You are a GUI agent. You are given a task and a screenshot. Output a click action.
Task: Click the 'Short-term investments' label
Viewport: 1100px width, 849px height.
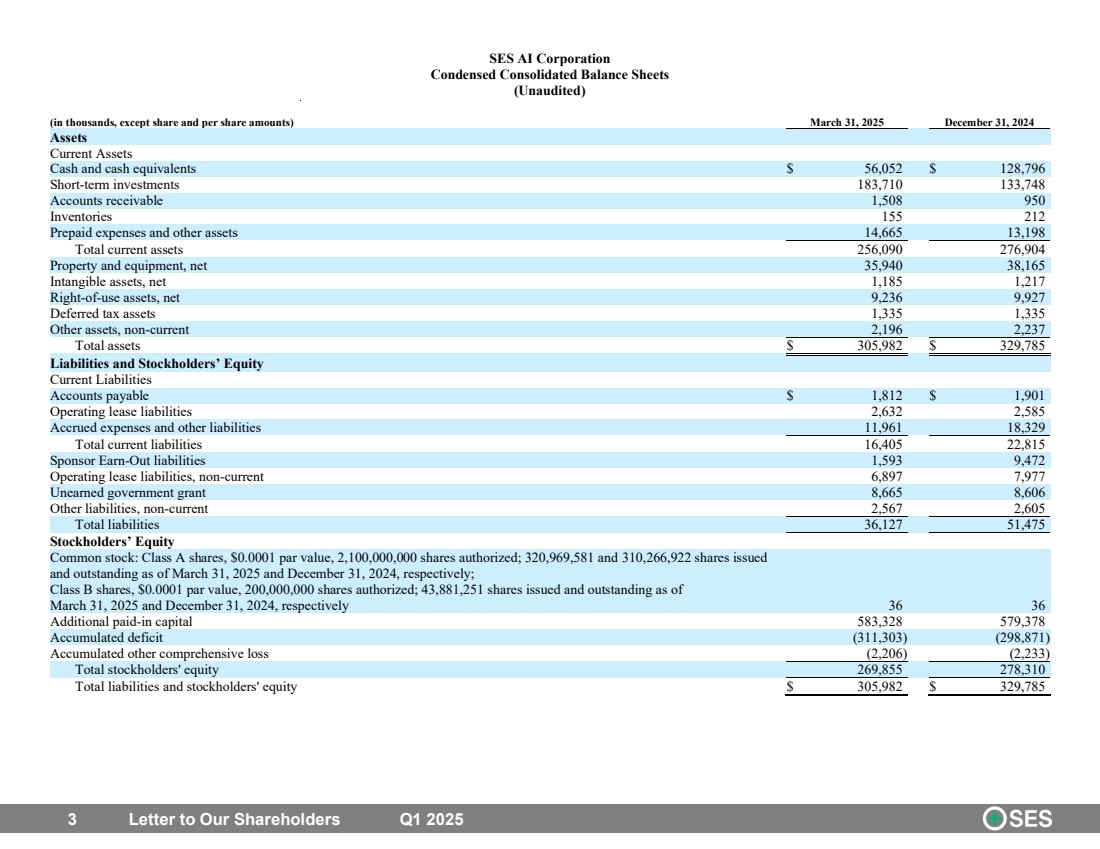coord(114,185)
